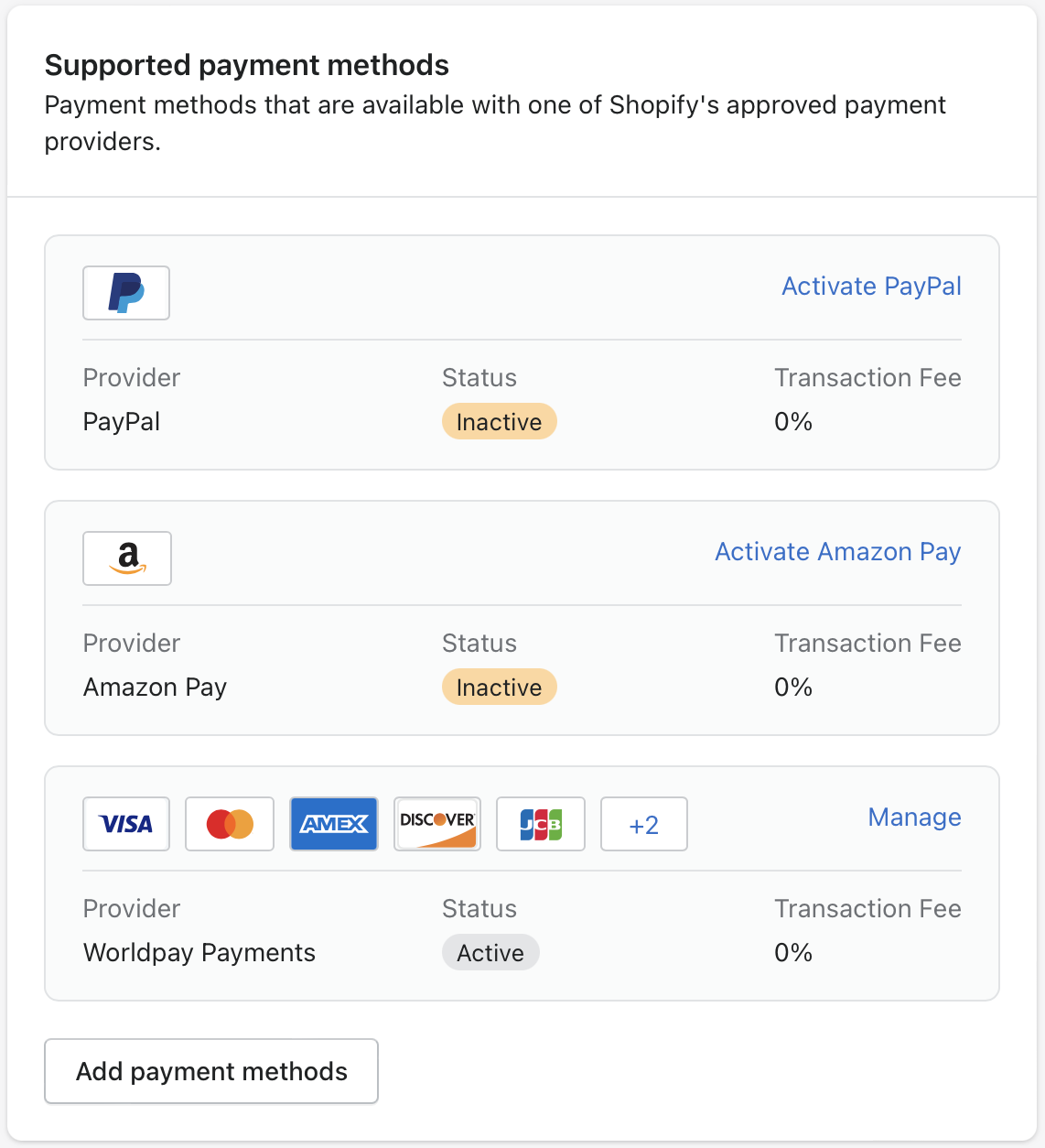Click the Activate PayPal link
The width and height of the screenshot is (1045, 1148).
point(871,287)
